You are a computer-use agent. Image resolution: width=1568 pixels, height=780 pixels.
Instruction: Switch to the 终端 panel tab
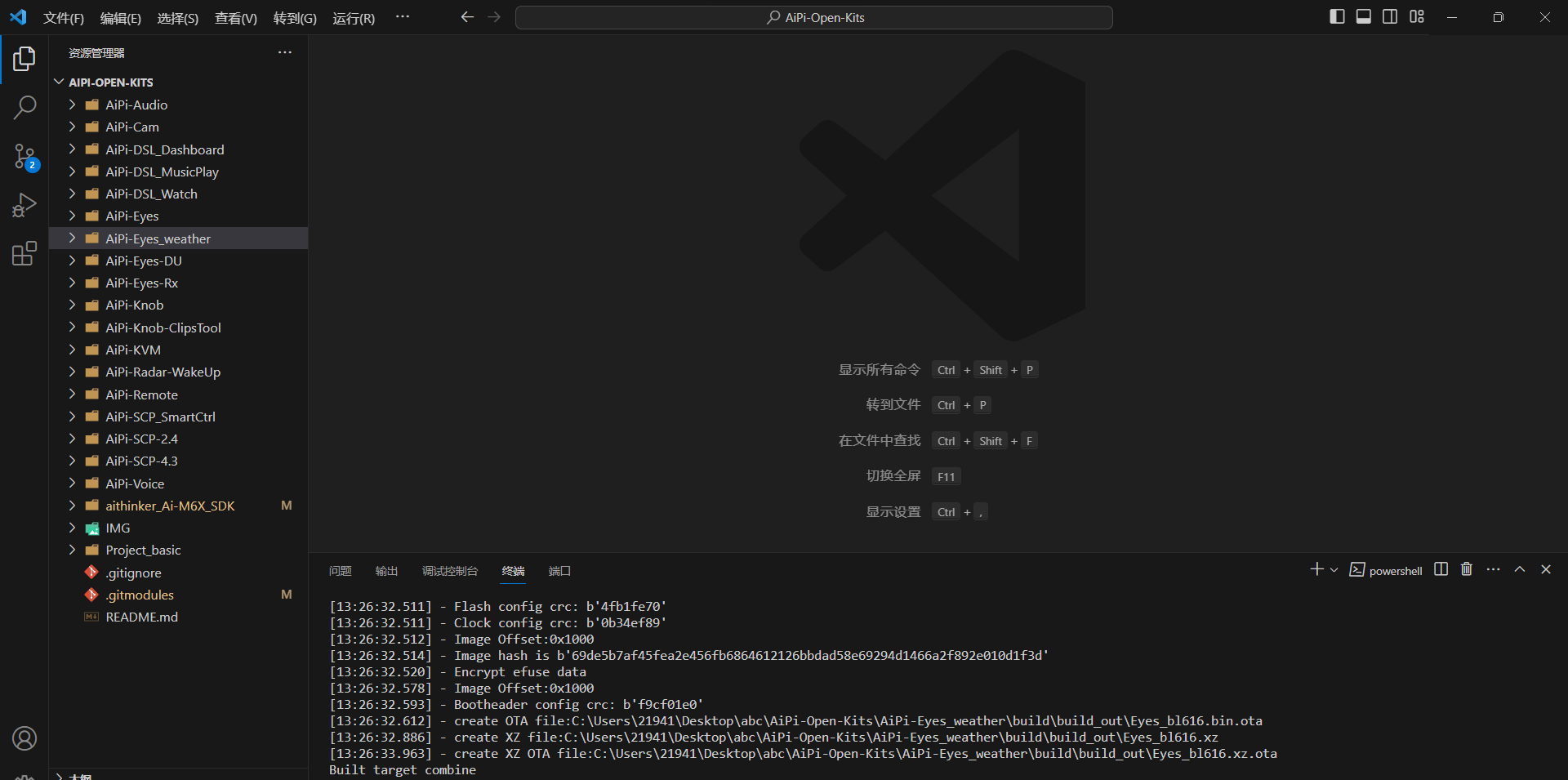point(514,571)
